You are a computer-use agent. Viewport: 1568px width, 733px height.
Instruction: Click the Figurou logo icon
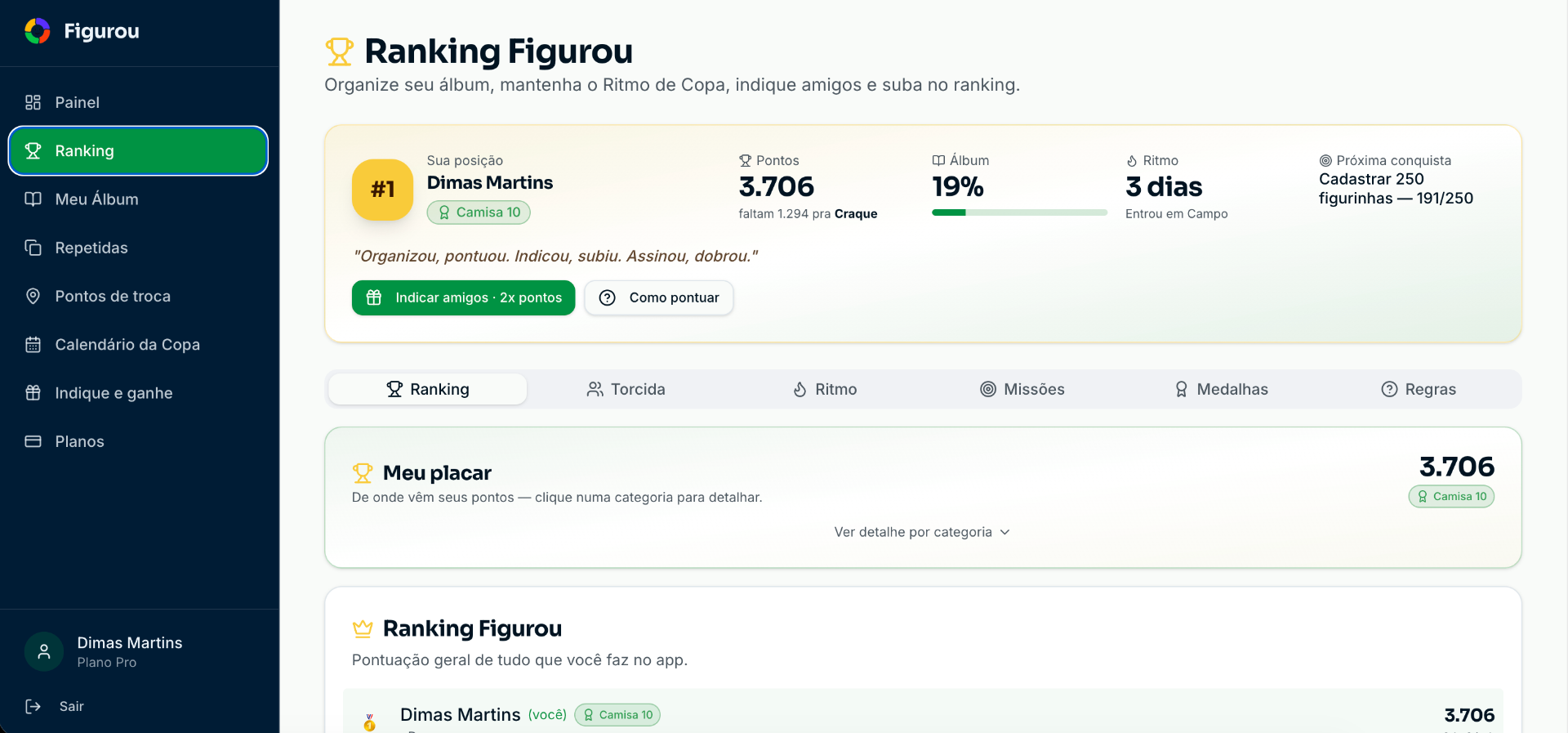pos(38,31)
